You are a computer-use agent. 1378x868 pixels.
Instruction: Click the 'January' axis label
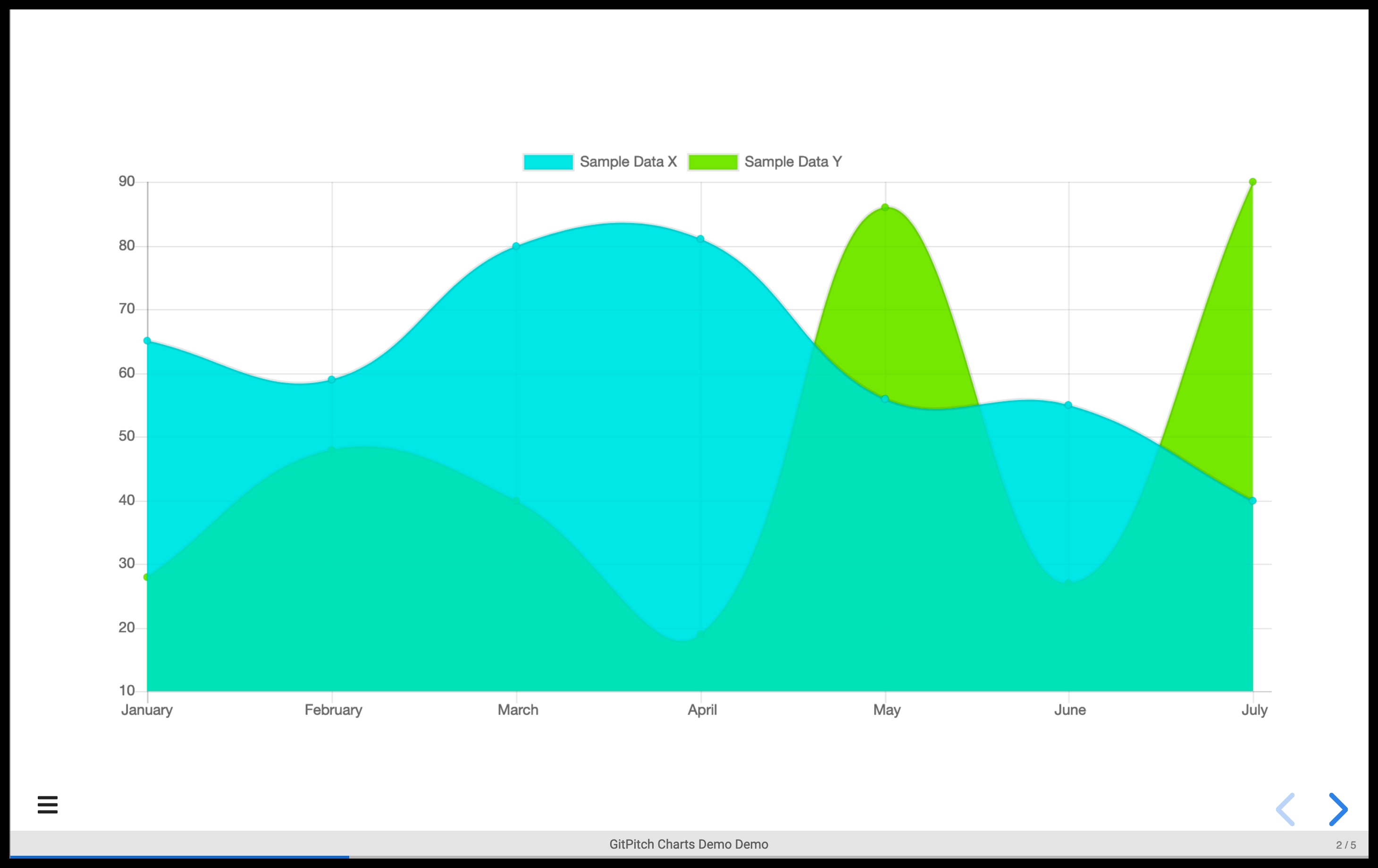tap(147, 710)
